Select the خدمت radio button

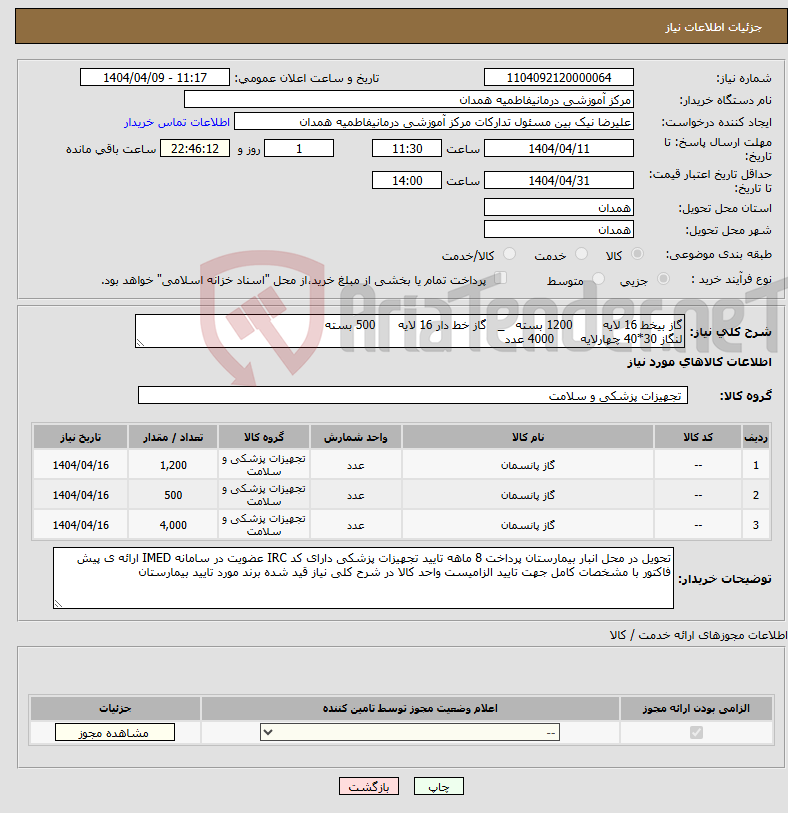[582, 254]
